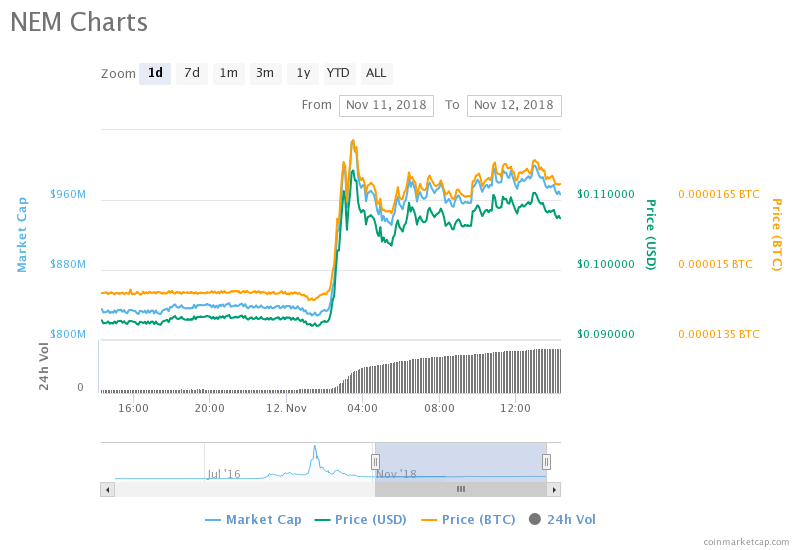Click the navigator right range handle
The image size is (800, 550).
(546, 461)
